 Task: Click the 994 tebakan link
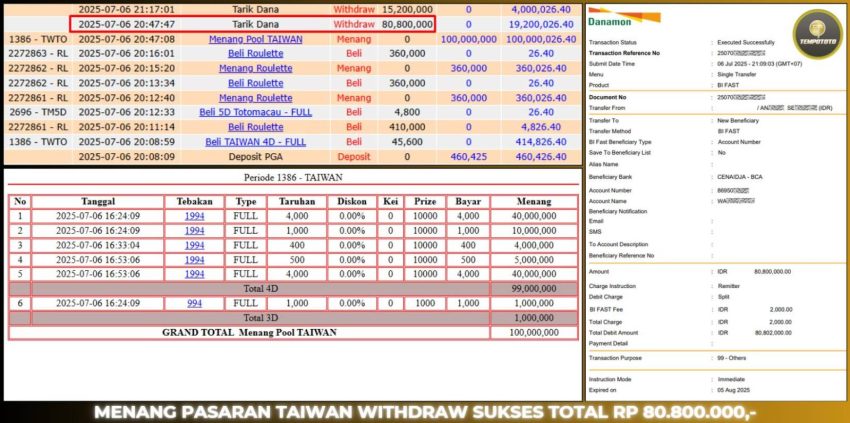pyautogui.click(x=194, y=304)
